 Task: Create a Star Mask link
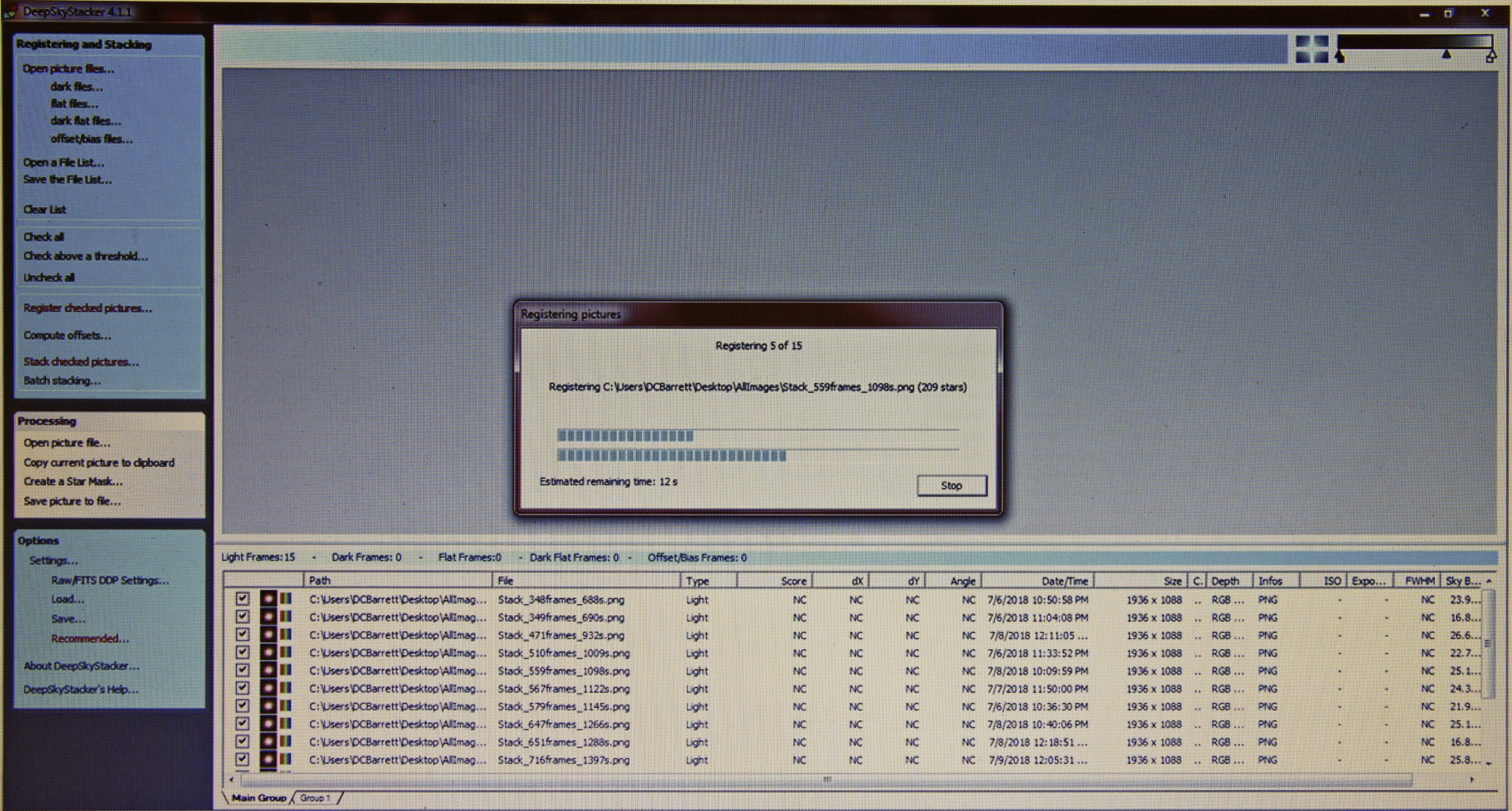[x=73, y=481]
